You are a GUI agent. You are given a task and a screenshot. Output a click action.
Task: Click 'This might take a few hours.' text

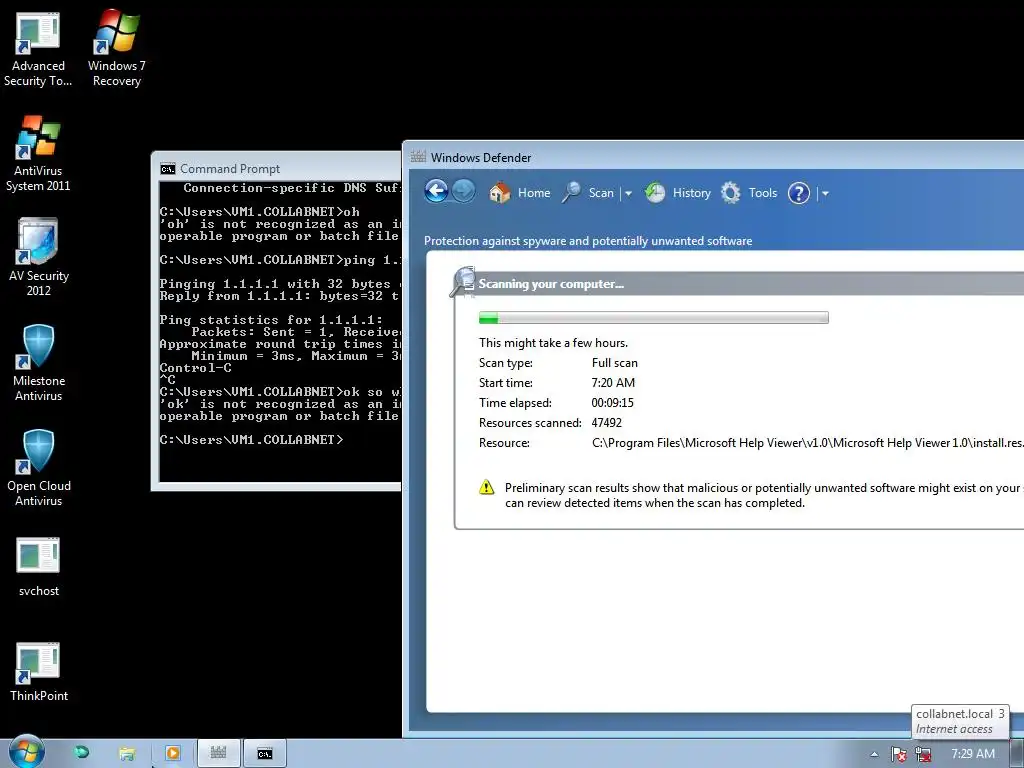click(553, 342)
